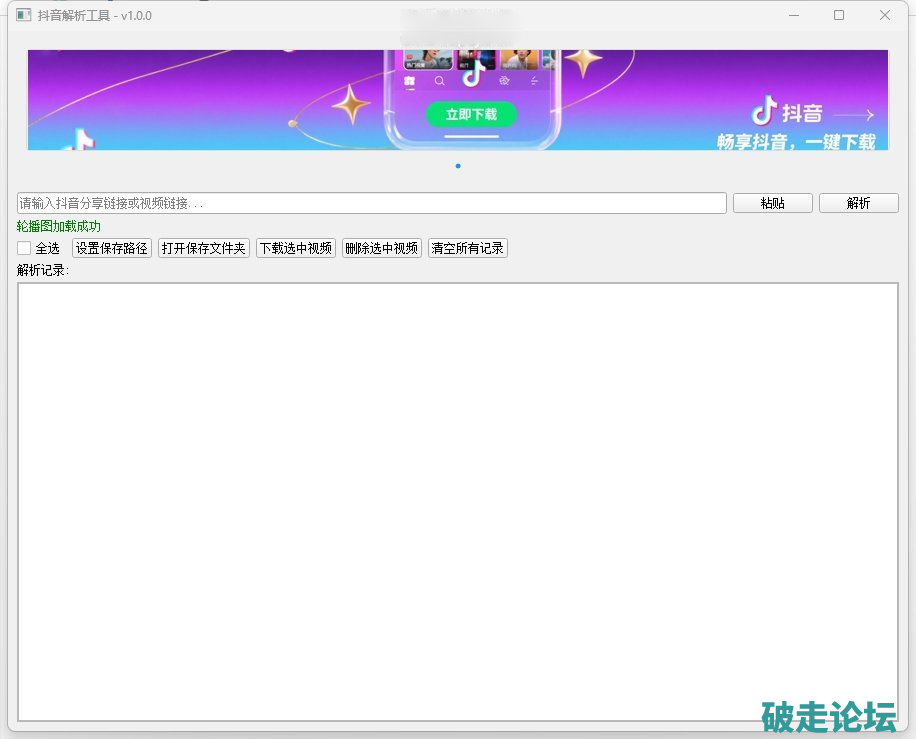Click the center TikTok note icon on the phone

472,77
